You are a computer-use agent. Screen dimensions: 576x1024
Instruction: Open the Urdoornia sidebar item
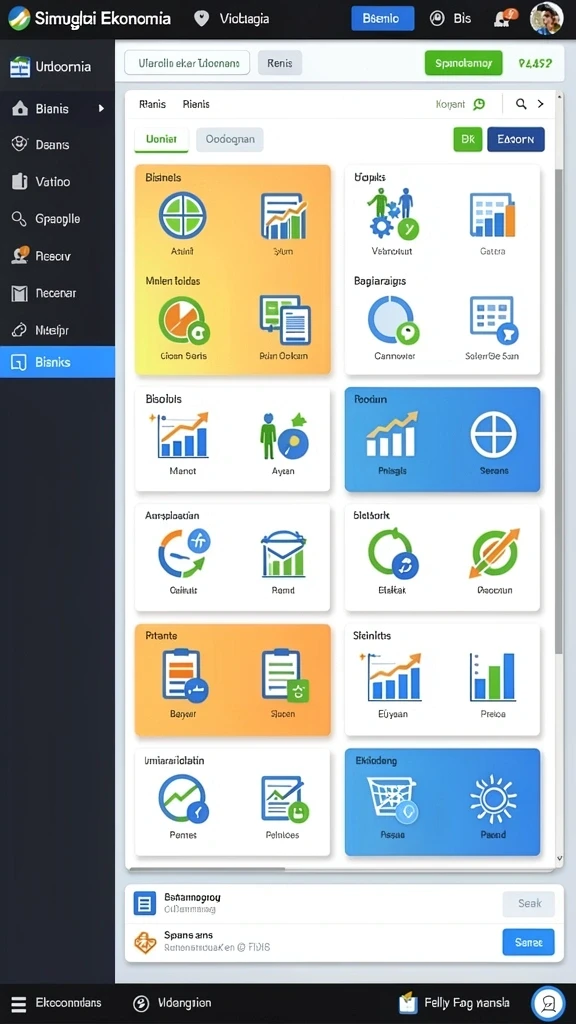point(57,67)
